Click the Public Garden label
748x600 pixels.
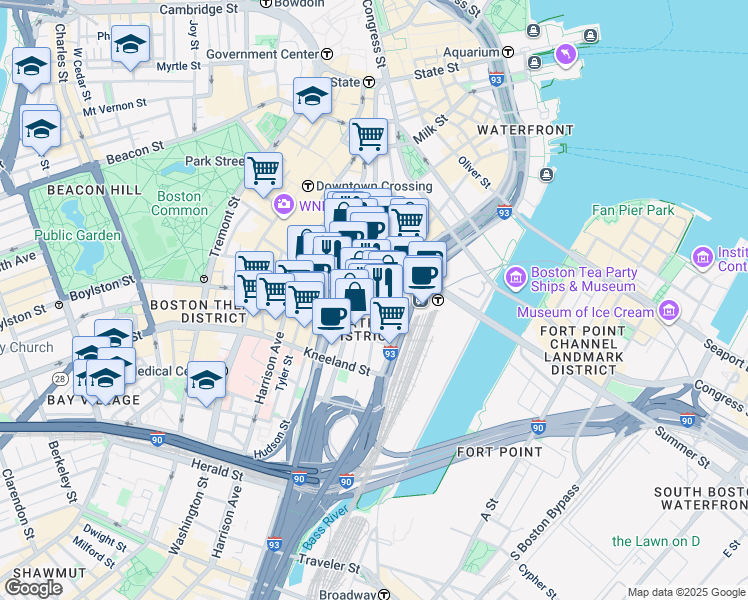point(78,235)
